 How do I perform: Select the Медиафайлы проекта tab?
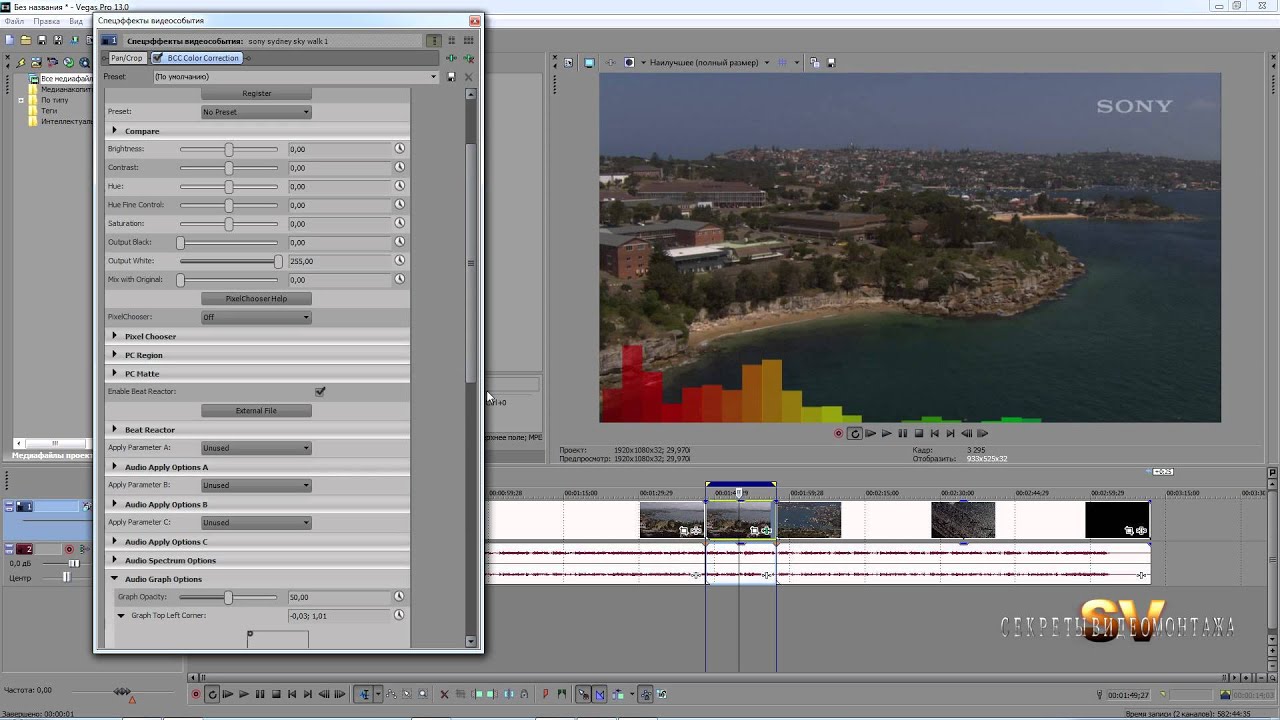[50, 456]
